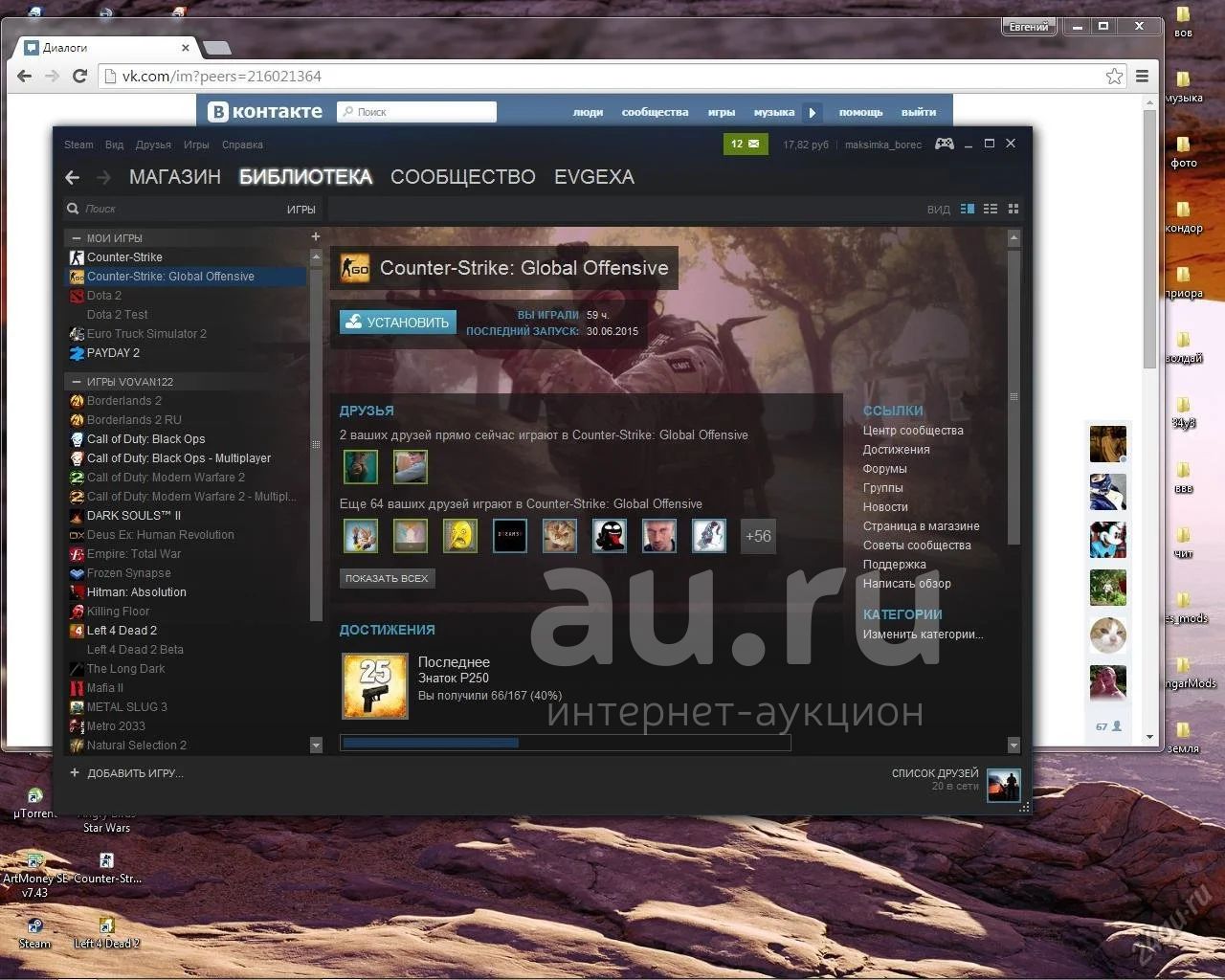
Task: Open Написать обзор link
Action: (907, 584)
